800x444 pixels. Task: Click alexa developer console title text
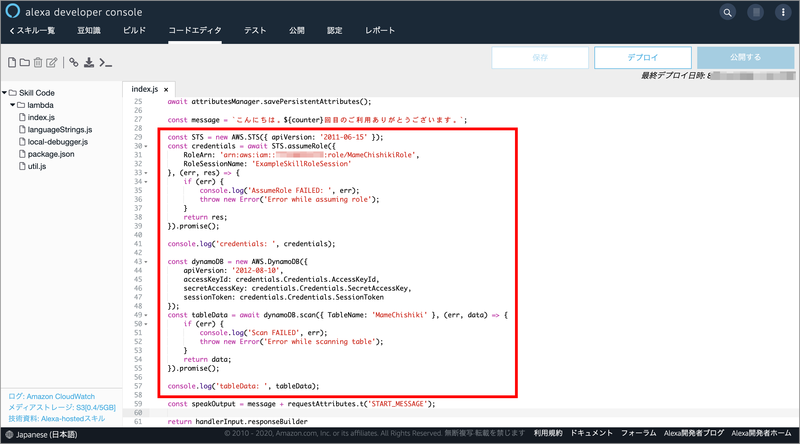84,12
